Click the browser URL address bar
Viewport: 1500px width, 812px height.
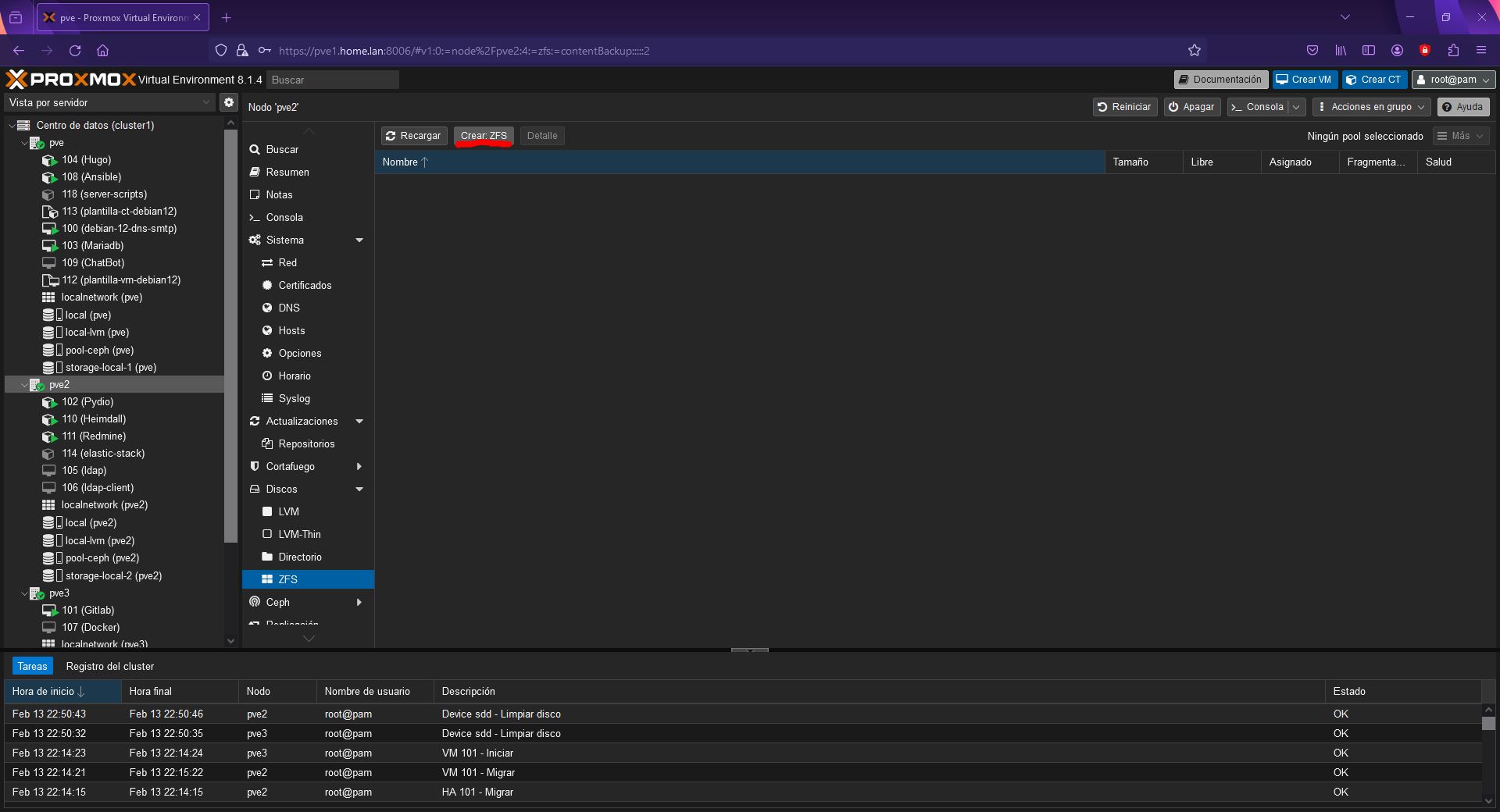707,51
